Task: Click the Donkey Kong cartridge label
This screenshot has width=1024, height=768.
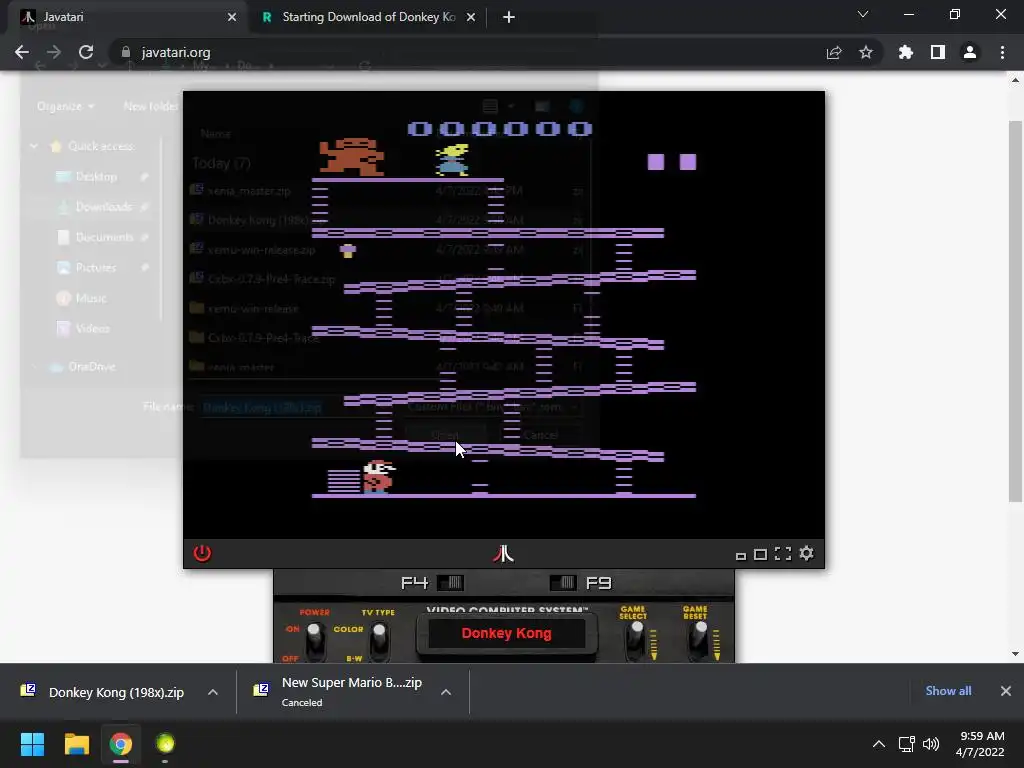Action: click(x=507, y=633)
